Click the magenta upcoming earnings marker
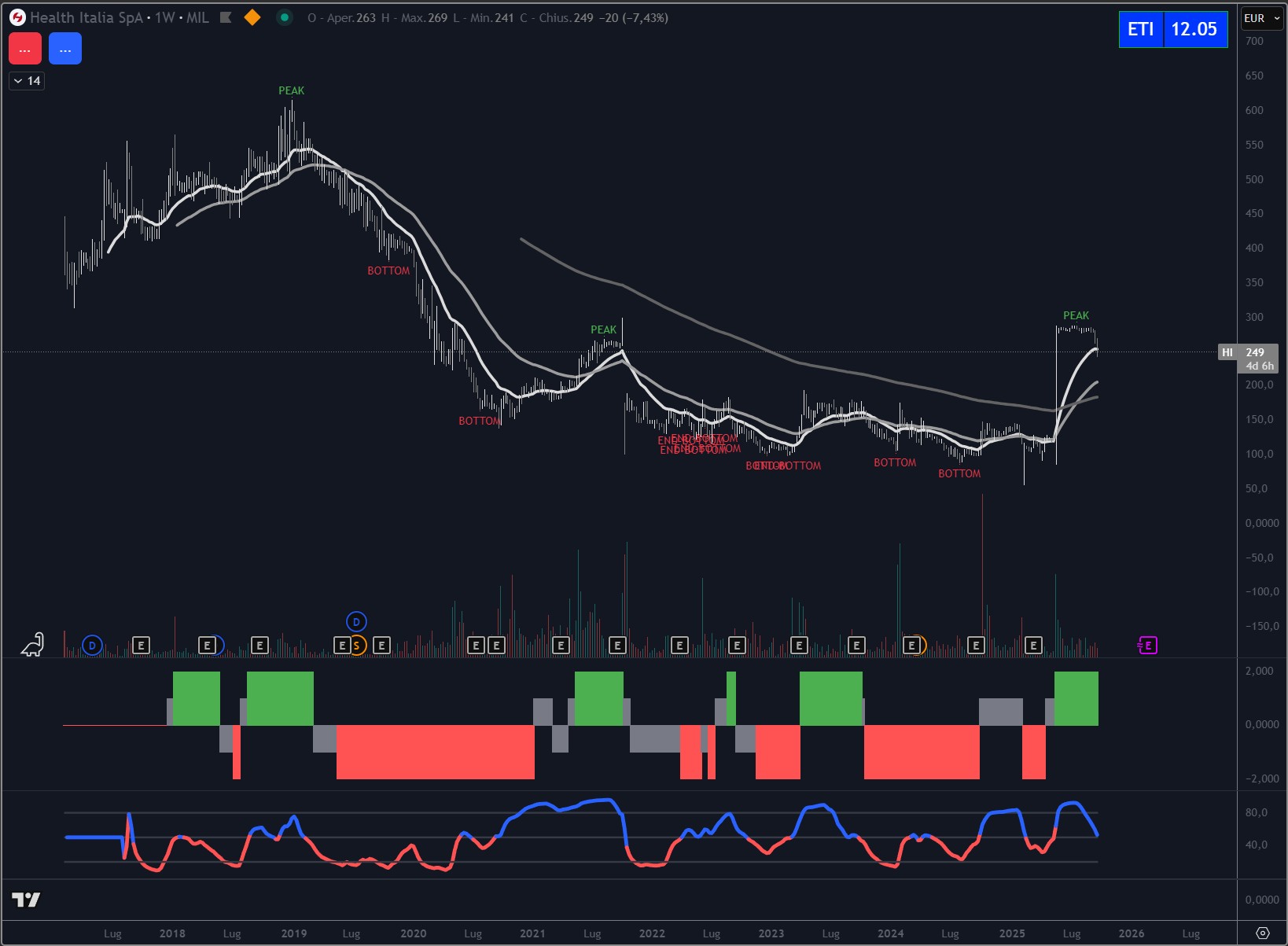This screenshot has height=946, width=1288. 1147,646
